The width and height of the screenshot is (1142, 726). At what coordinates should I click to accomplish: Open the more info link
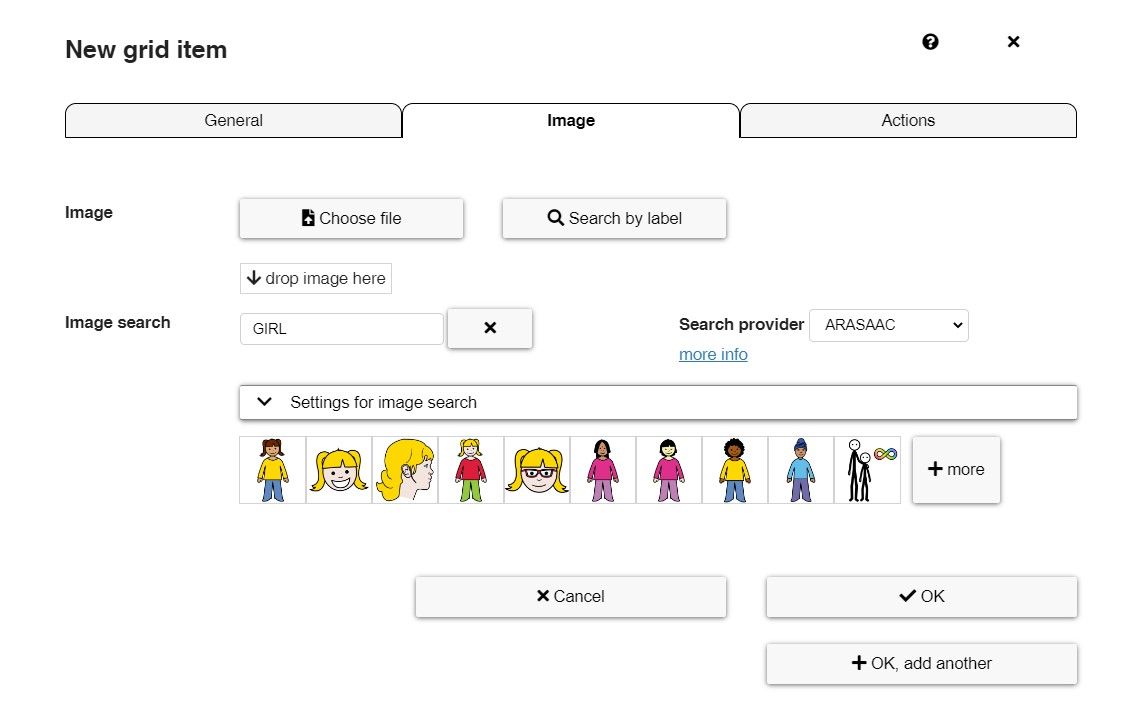click(x=713, y=354)
